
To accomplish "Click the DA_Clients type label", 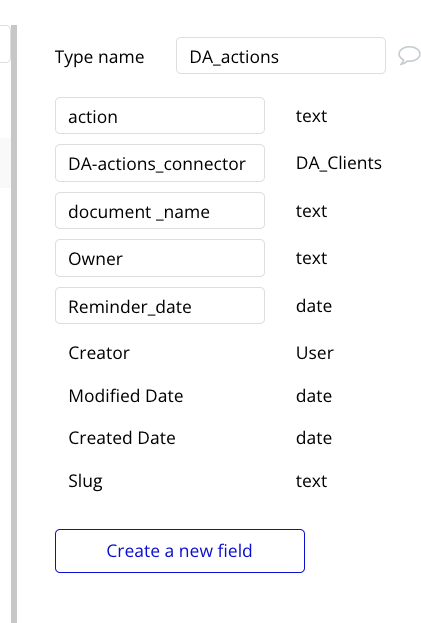I will pyautogui.click(x=339, y=163).
